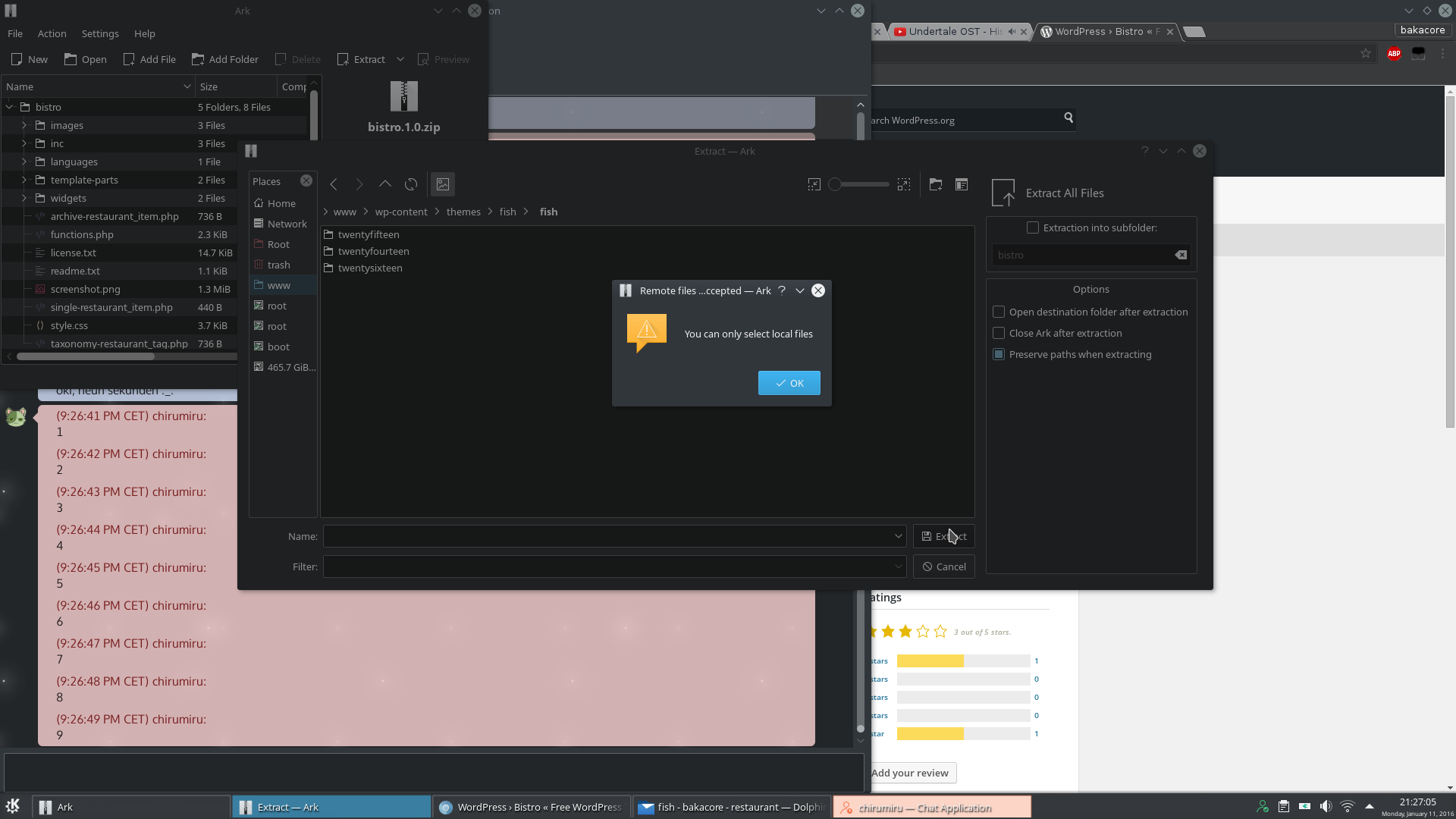
Task: Close the Places panel
Action: [x=306, y=180]
